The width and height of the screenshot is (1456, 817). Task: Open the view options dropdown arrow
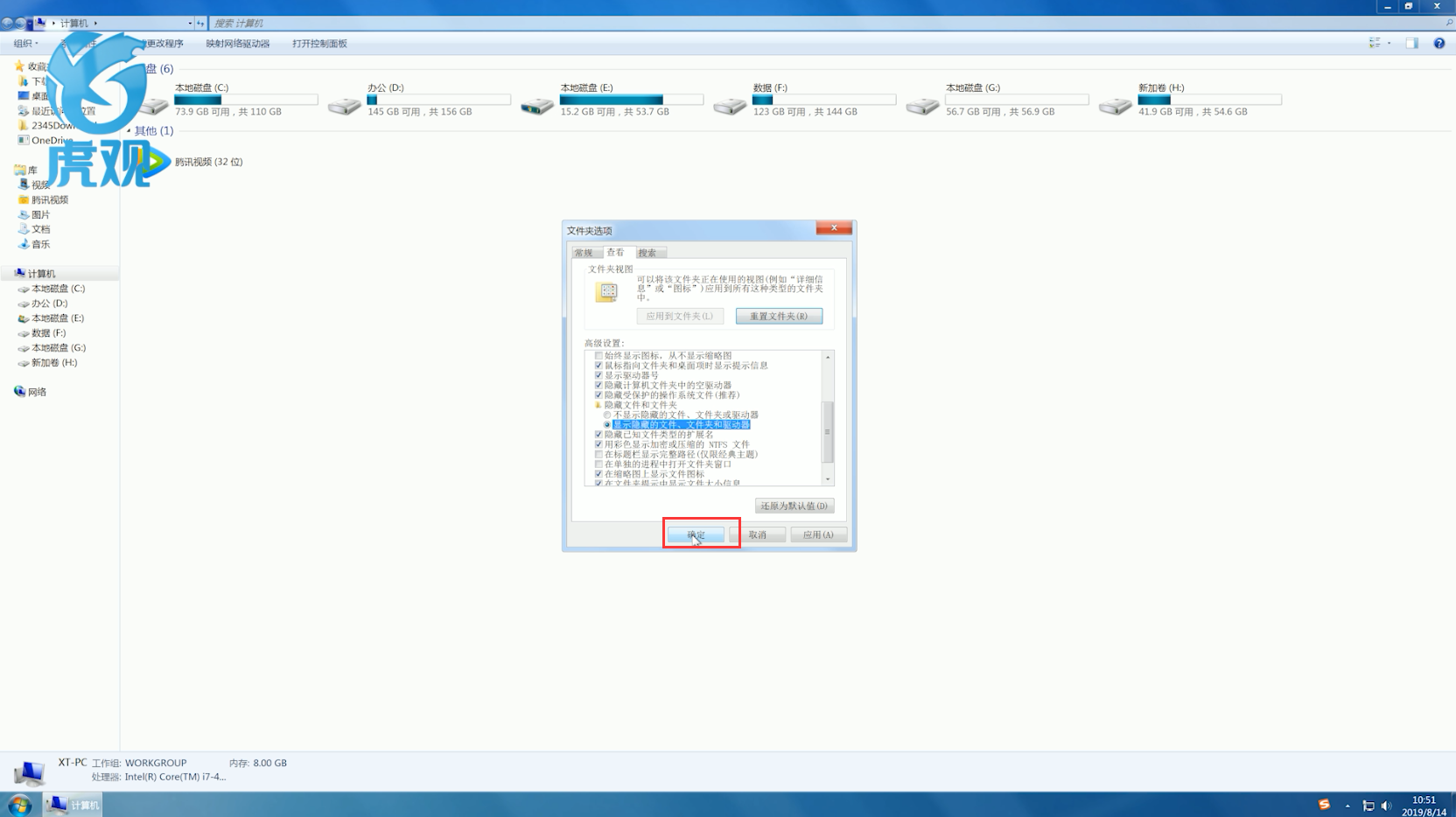pyautogui.click(x=1389, y=43)
